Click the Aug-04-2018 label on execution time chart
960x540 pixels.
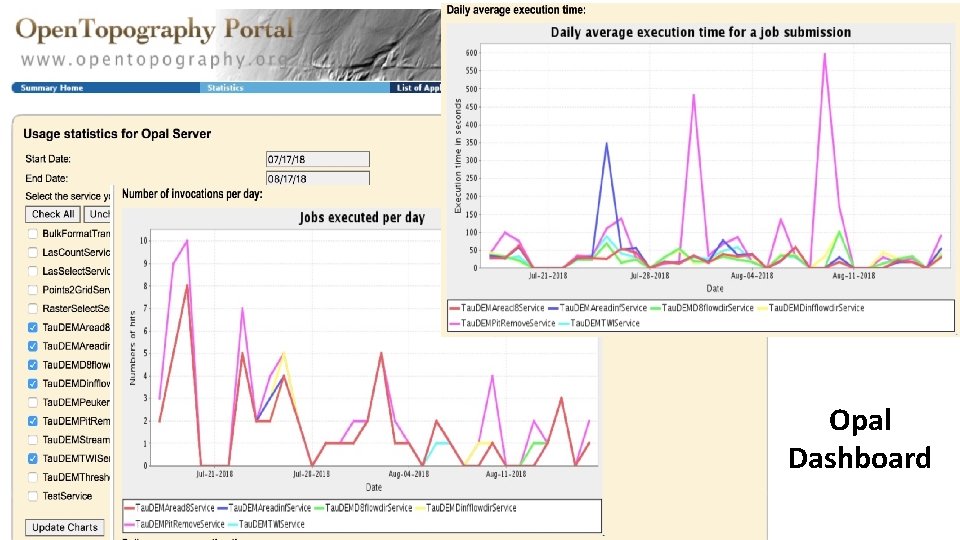(752, 276)
